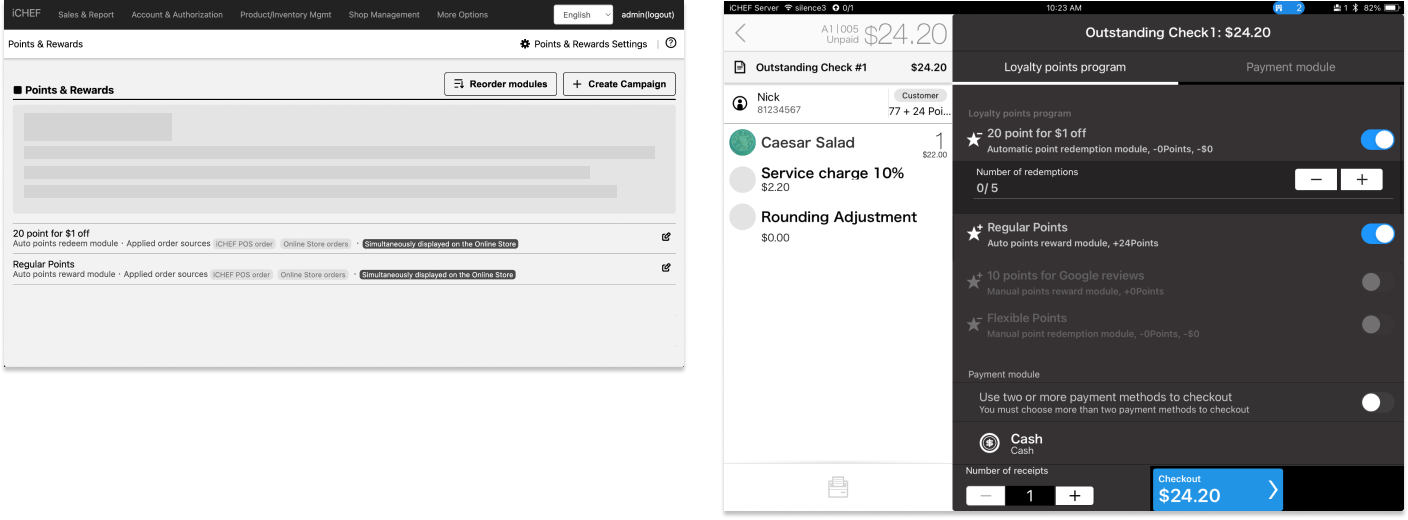
Task: Expand the More Options menu
Action: 462,15
